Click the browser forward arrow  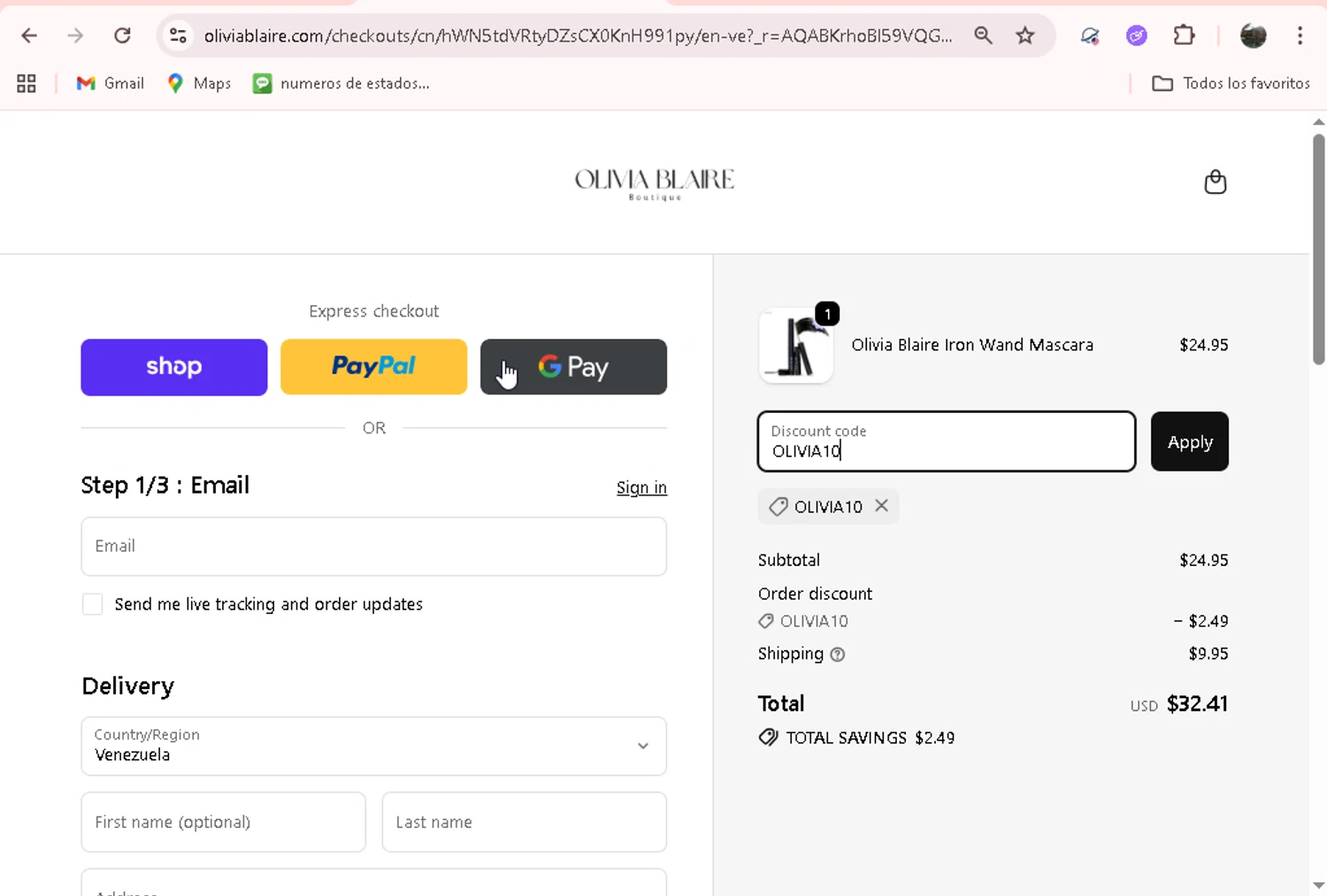tap(75, 35)
